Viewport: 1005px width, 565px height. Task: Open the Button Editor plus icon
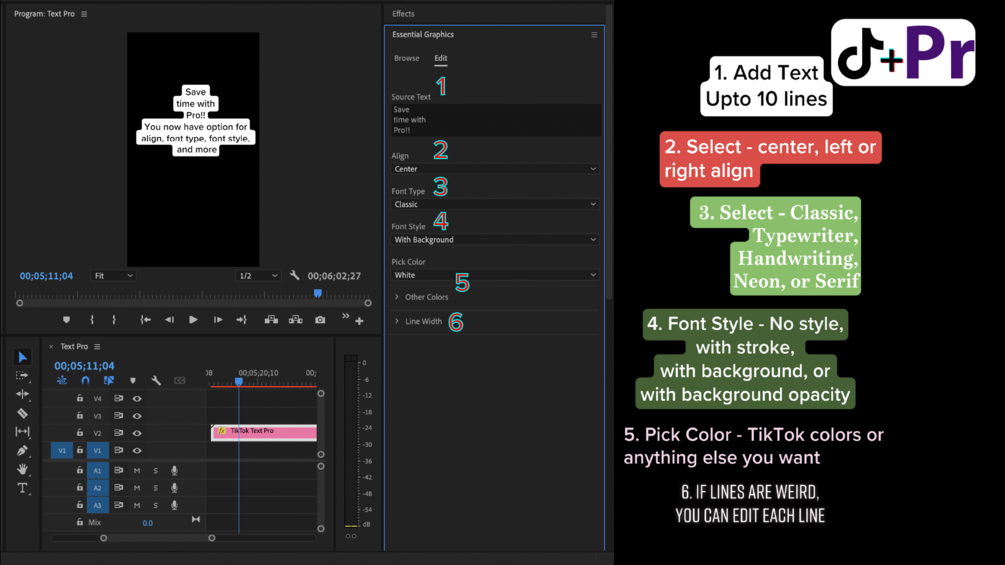click(x=360, y=321)
